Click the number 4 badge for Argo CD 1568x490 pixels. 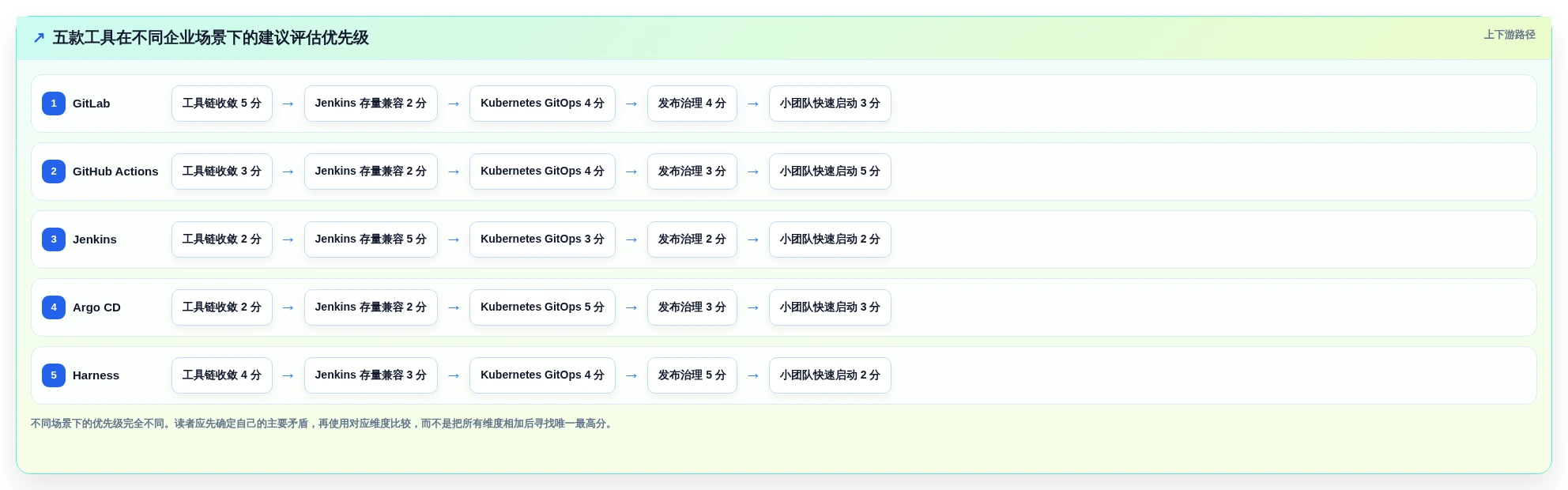pos(54,307)
